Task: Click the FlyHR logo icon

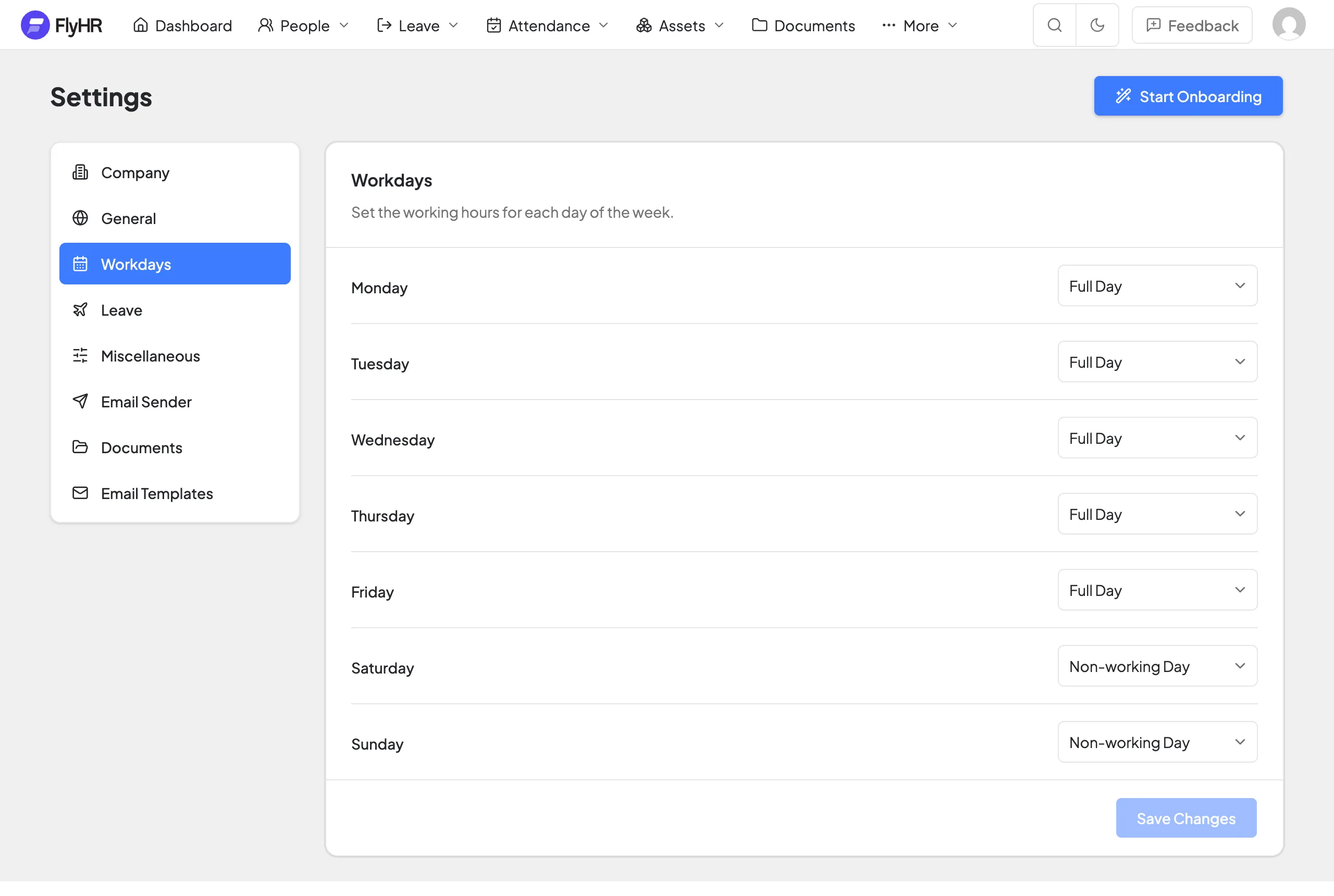Action: click(35, 25)
